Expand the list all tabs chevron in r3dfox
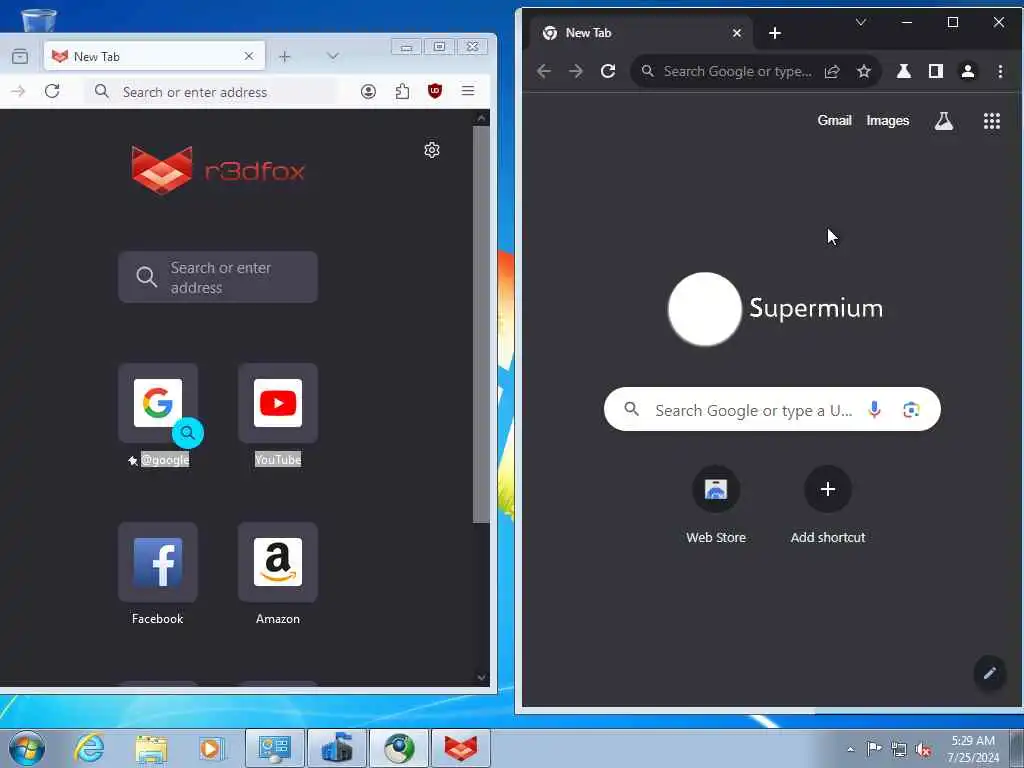The width and height of the screenshot is (1024, 768). click(333, 57)
